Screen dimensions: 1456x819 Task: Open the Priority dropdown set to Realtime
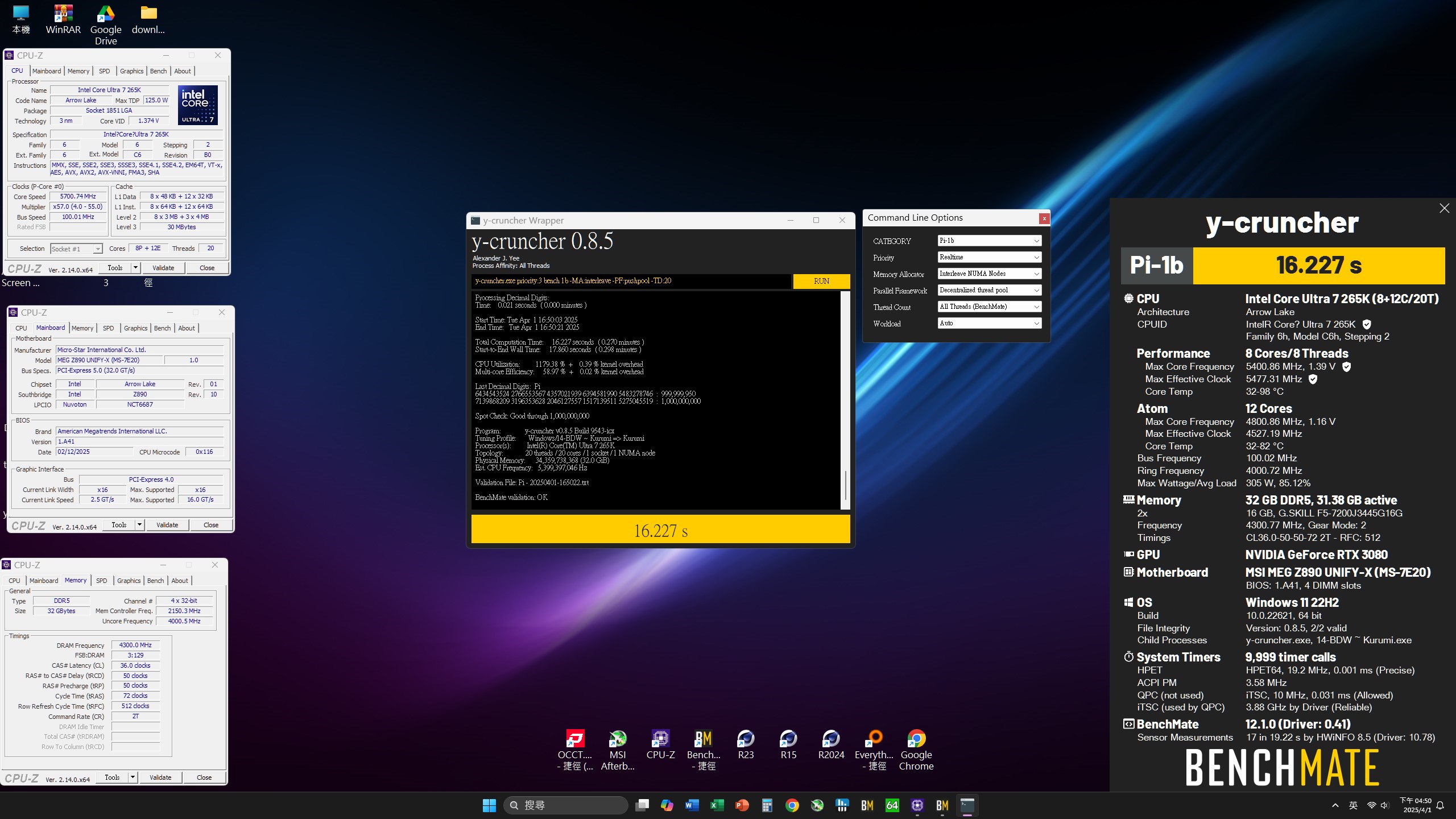click(x=989, y=258)
